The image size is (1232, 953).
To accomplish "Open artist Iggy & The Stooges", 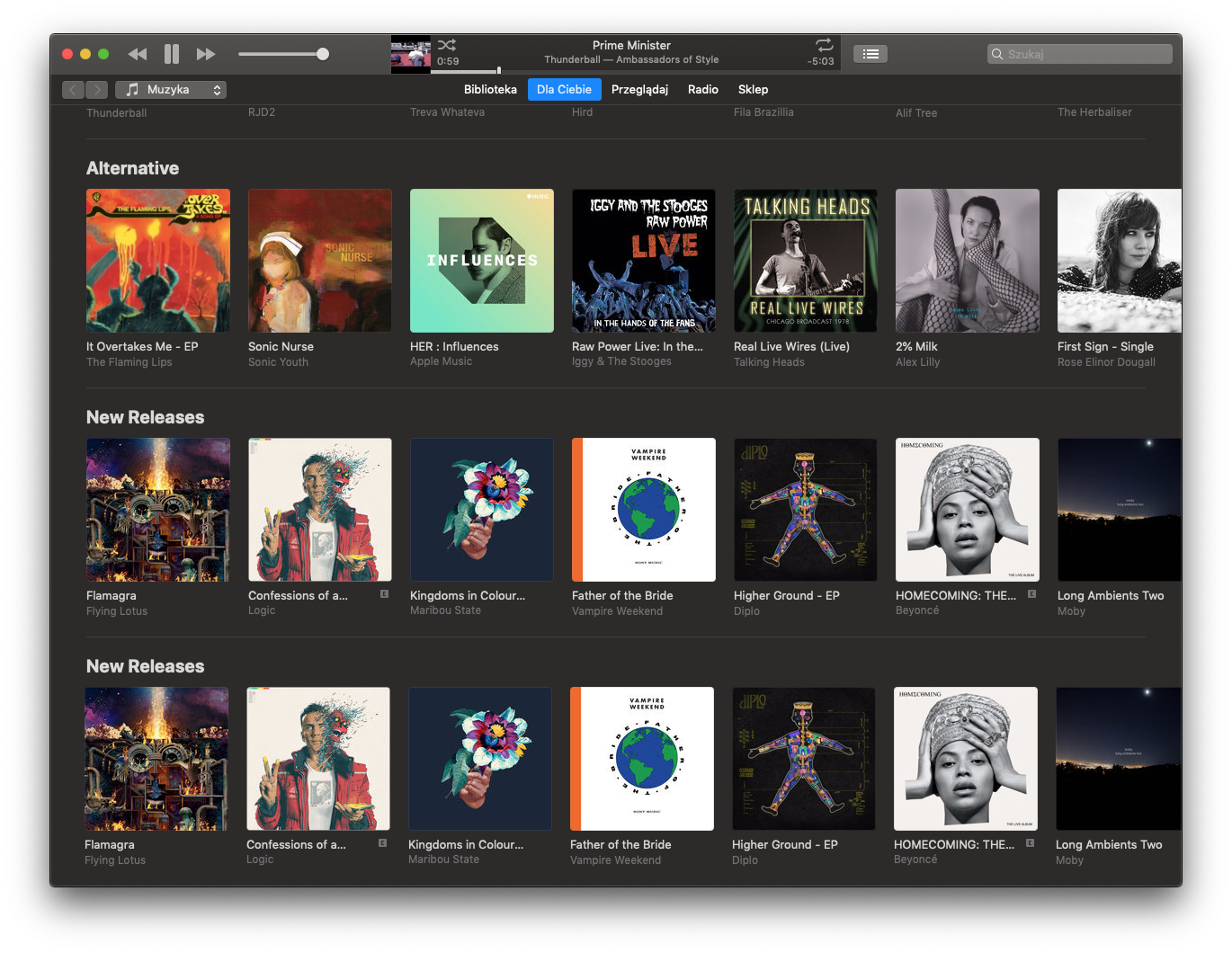I will [x=621, y=361].
